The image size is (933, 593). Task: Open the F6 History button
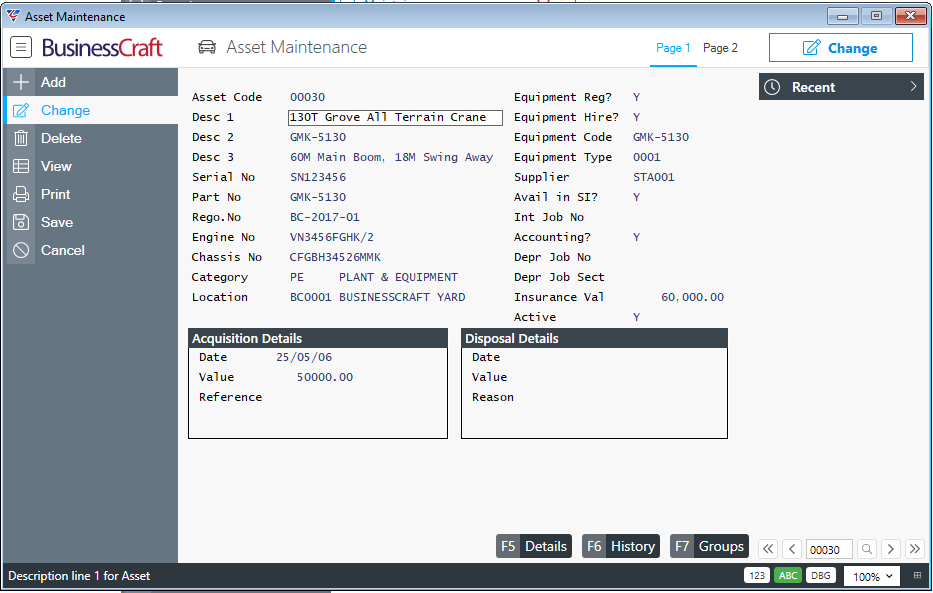[621, 546]
